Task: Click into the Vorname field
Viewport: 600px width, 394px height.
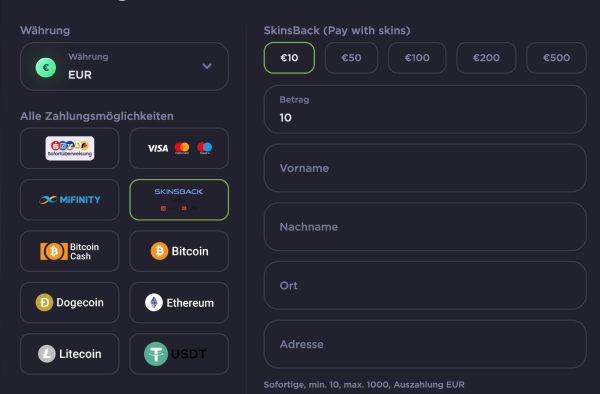Action: click(x=425, y=168)
